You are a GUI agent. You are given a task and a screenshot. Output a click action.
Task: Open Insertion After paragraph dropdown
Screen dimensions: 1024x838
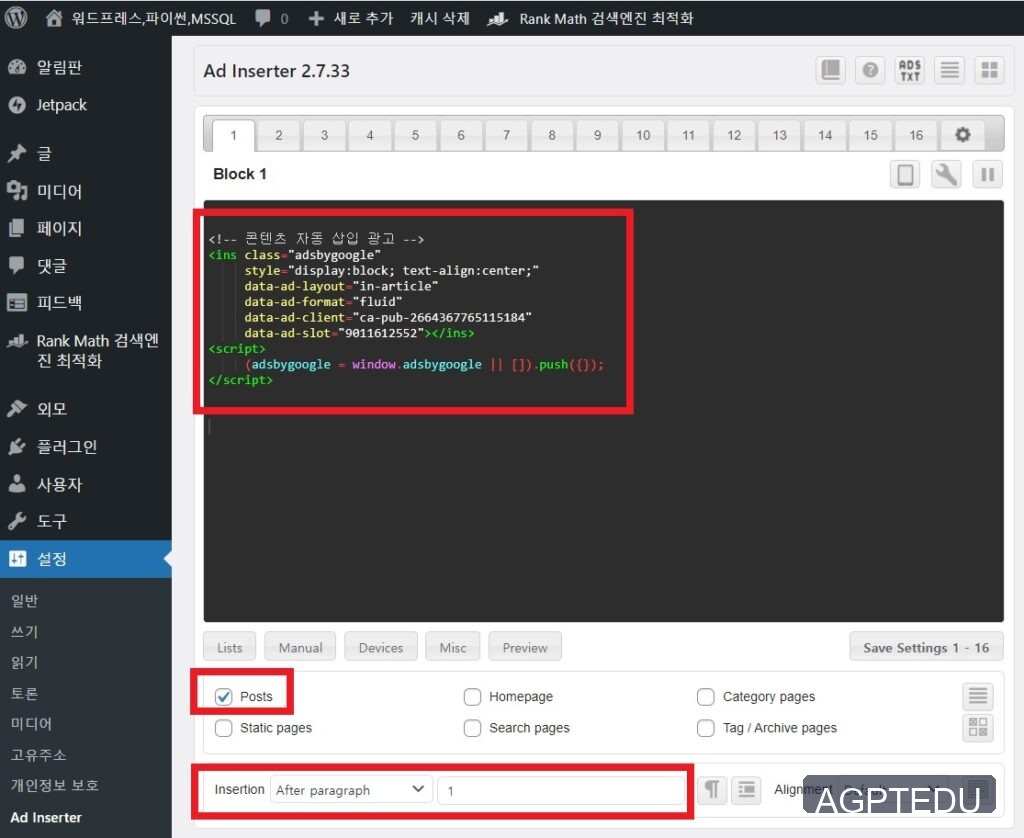(351, 790)
